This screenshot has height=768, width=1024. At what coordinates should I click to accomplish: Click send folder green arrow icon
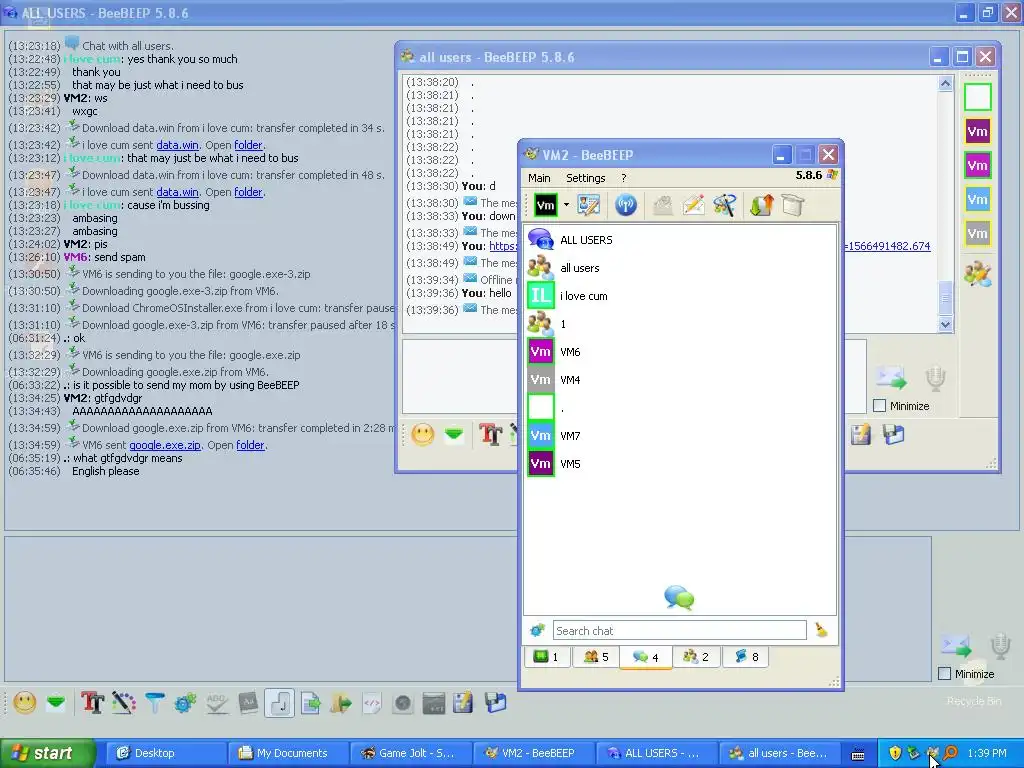(341, 703)
